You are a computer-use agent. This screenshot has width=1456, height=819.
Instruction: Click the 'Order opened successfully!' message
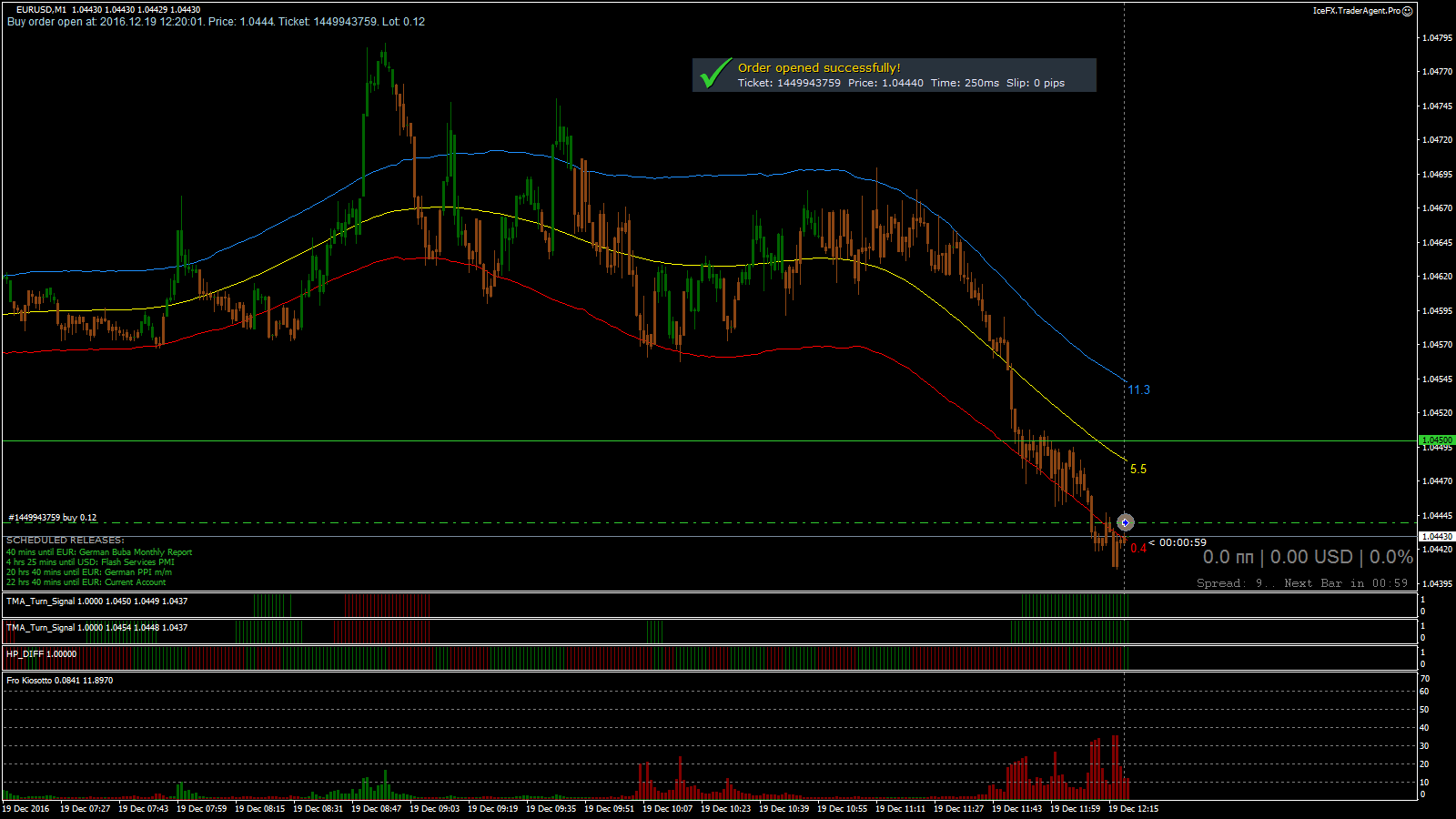coord(819,67)
